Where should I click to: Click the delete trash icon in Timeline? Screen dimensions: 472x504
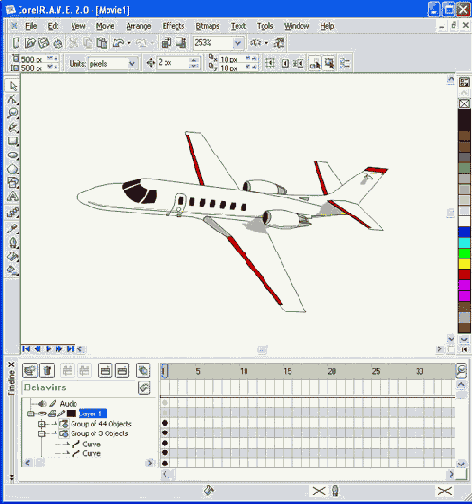point(47,370)
